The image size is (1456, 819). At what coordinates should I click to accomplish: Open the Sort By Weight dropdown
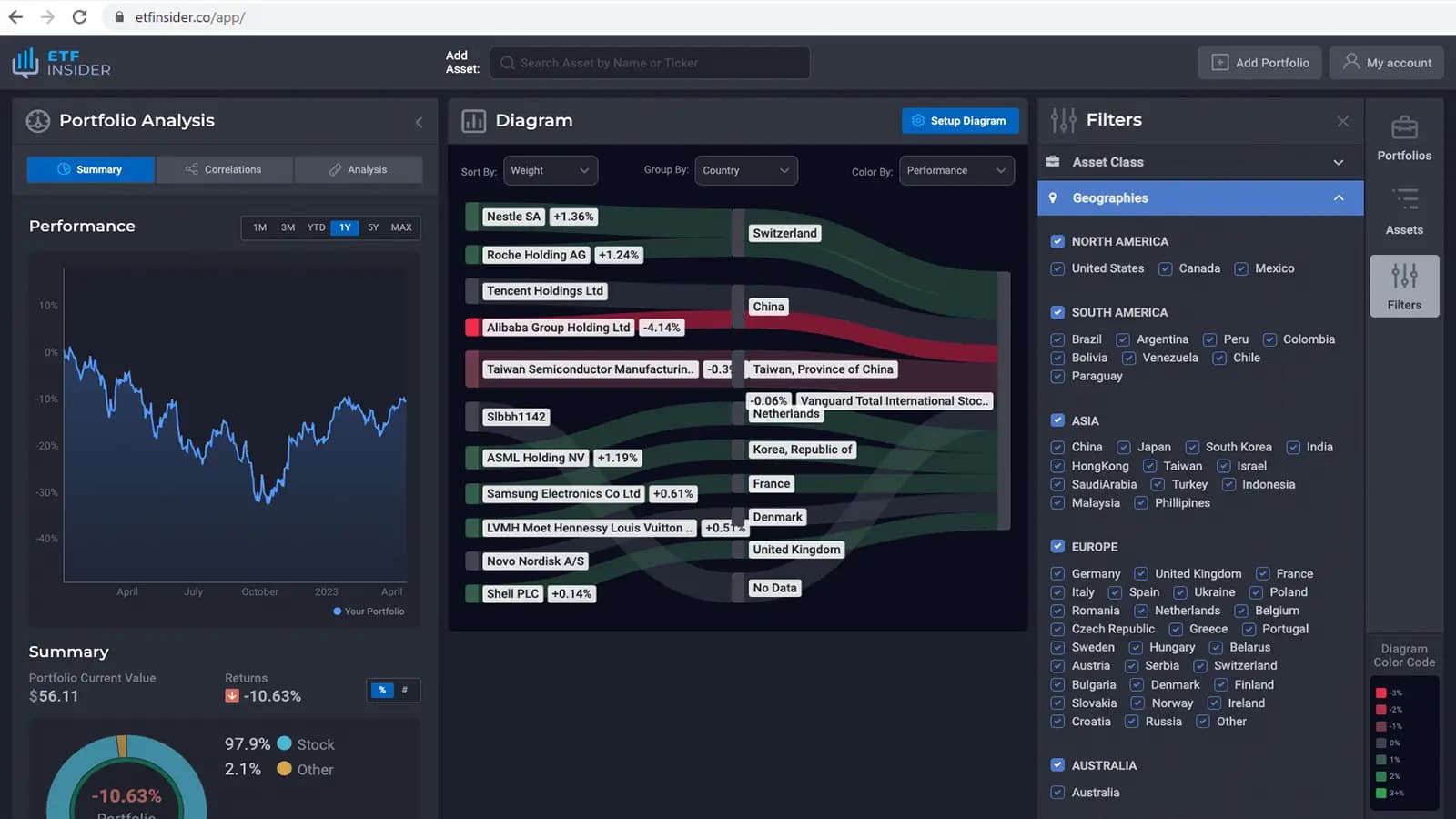pos(551,170)
